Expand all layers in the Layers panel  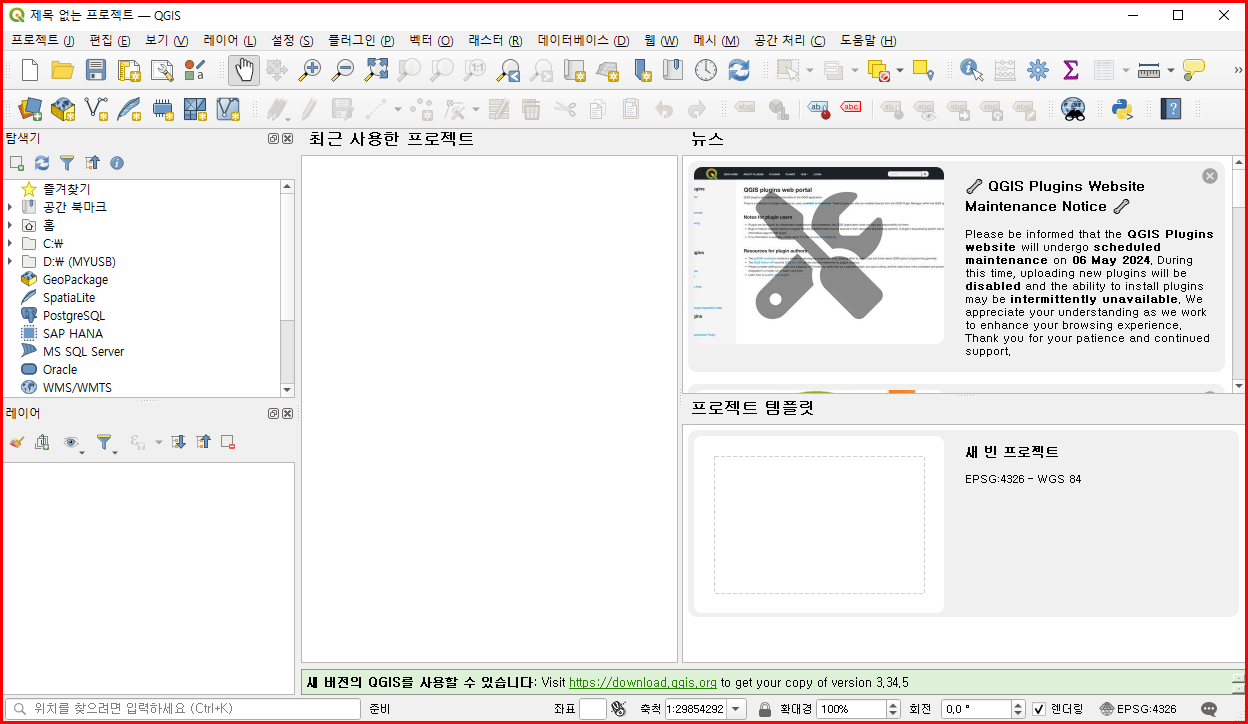click(x=179, y=442)
